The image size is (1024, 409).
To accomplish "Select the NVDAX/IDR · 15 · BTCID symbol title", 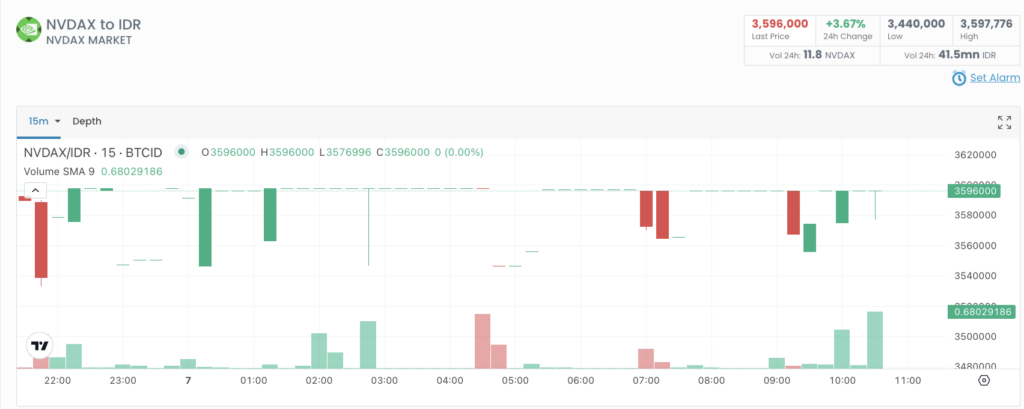I will pyautogui.click(x=93, y=153).
